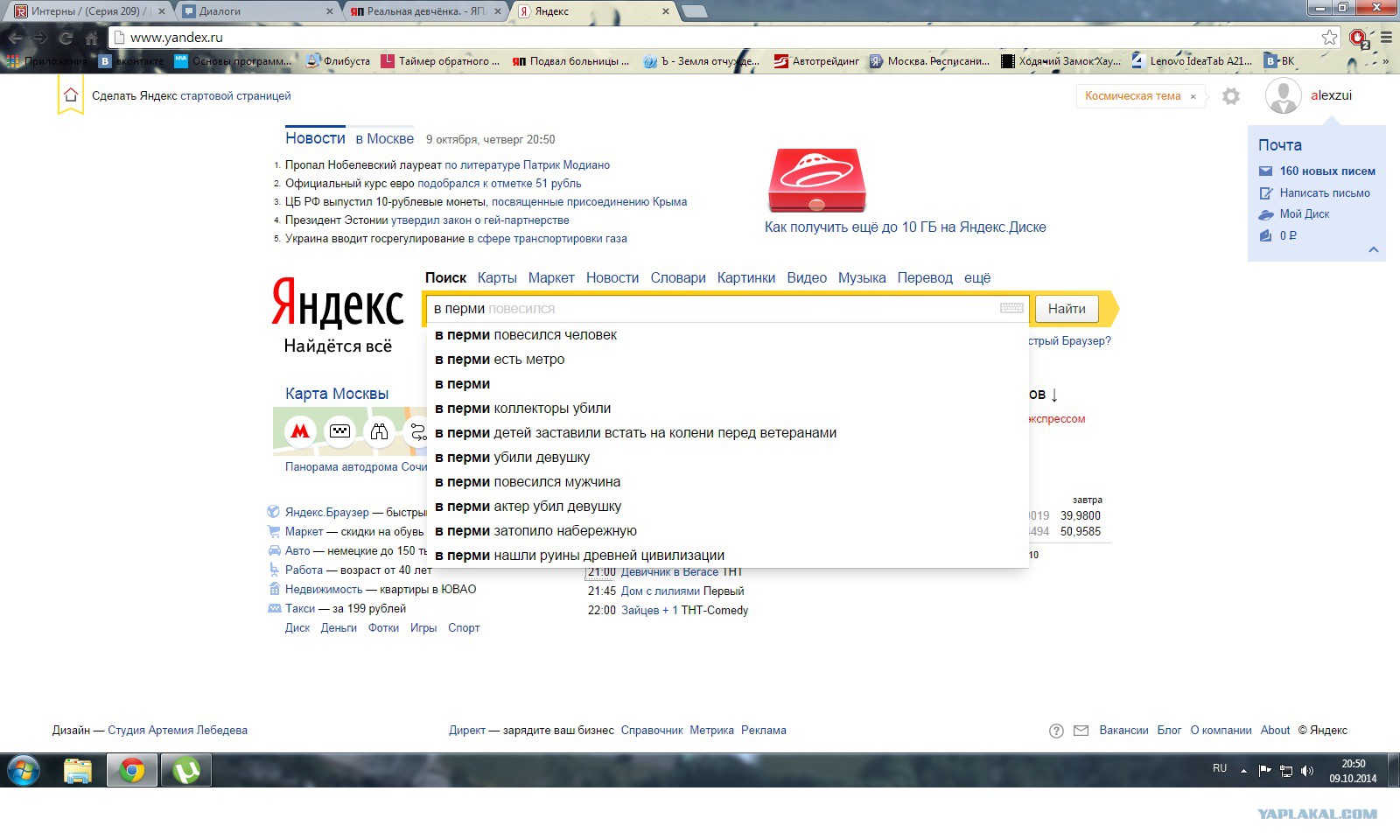Viewport: 1400px width, 840px height.
Task: Open the Перевод service tab
Action: coord(925,277)
